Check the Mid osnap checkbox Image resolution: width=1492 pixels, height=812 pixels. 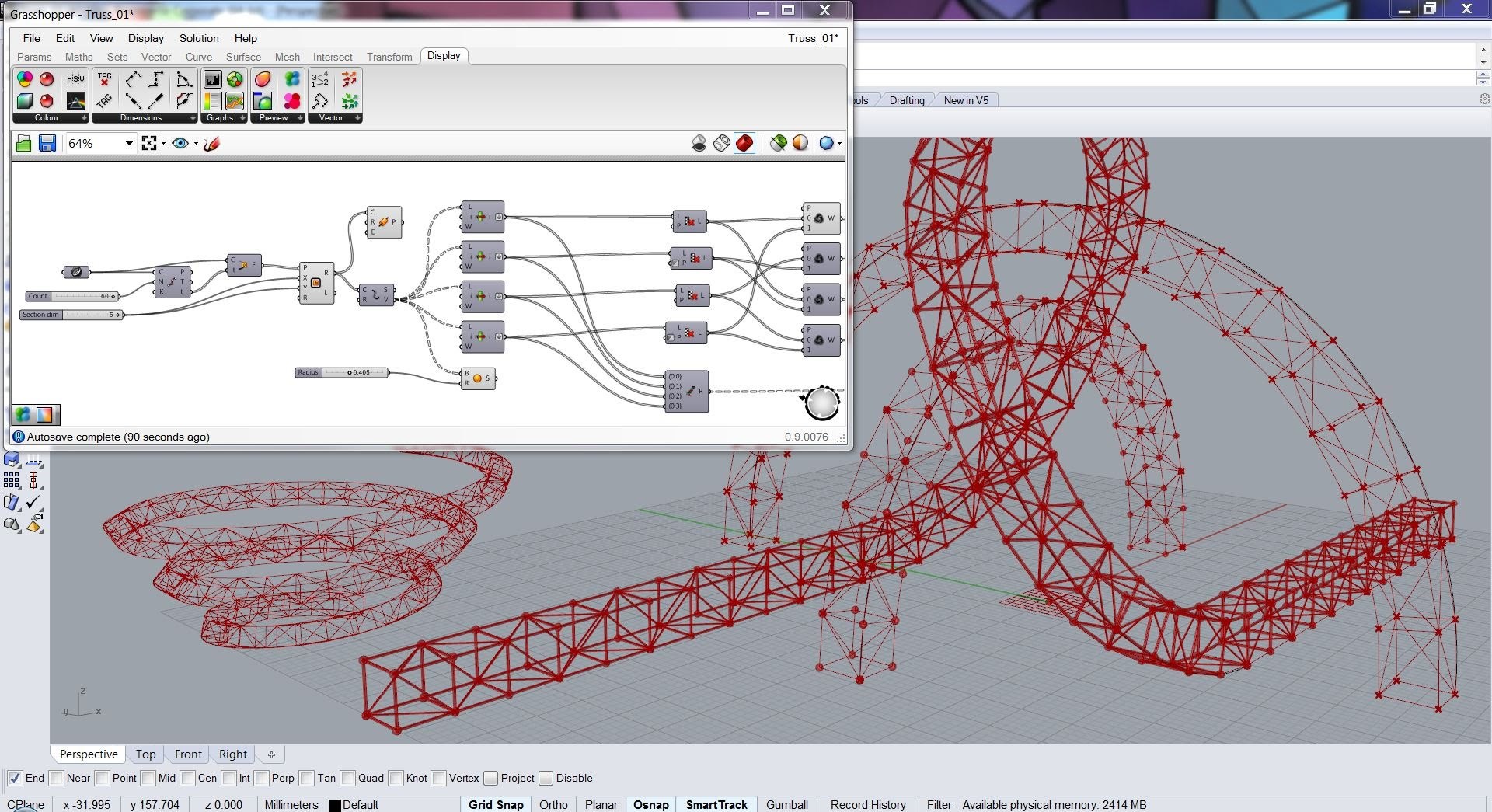click(x=148, y=778)
